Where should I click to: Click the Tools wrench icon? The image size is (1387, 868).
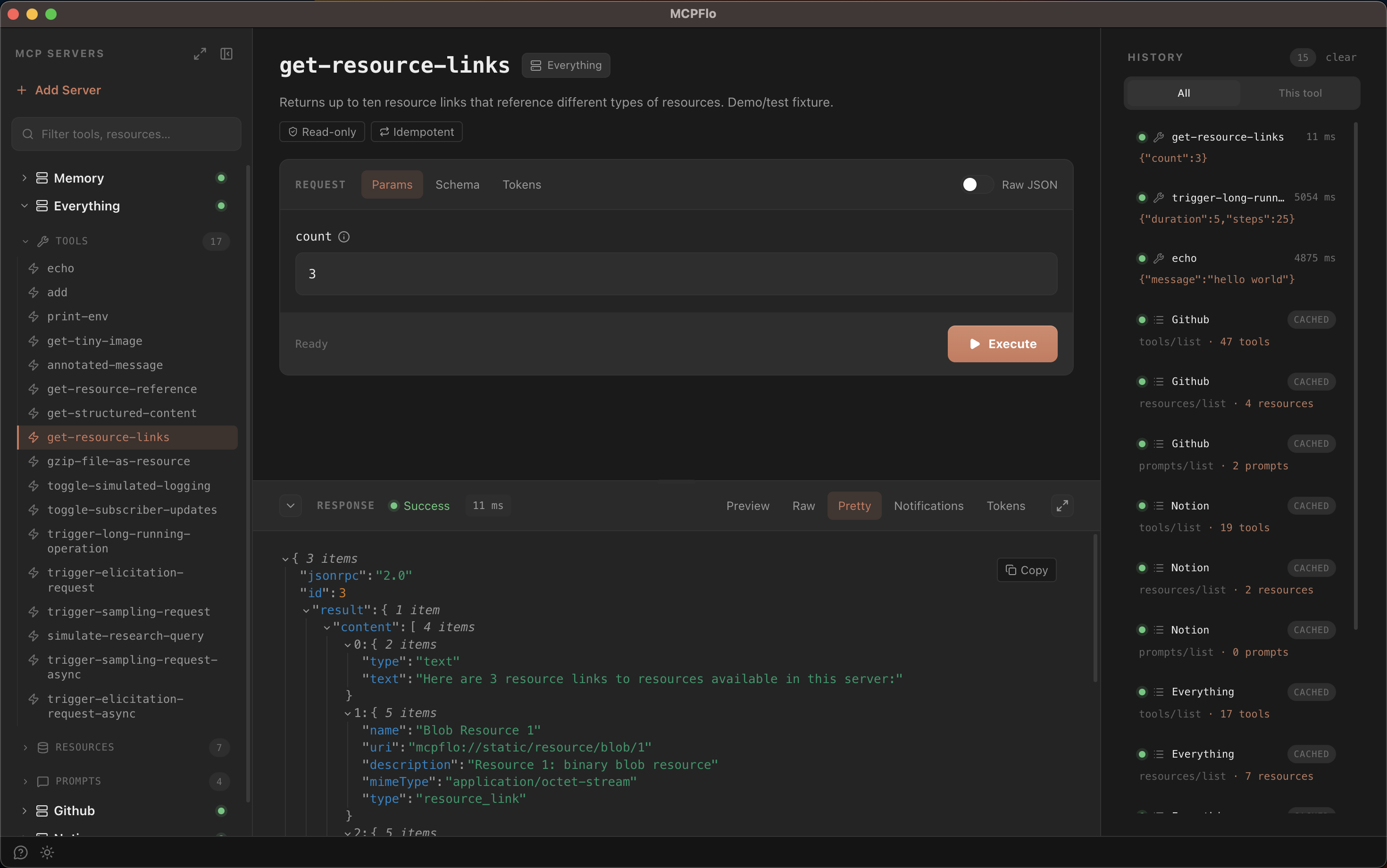[x=43, y=241]
